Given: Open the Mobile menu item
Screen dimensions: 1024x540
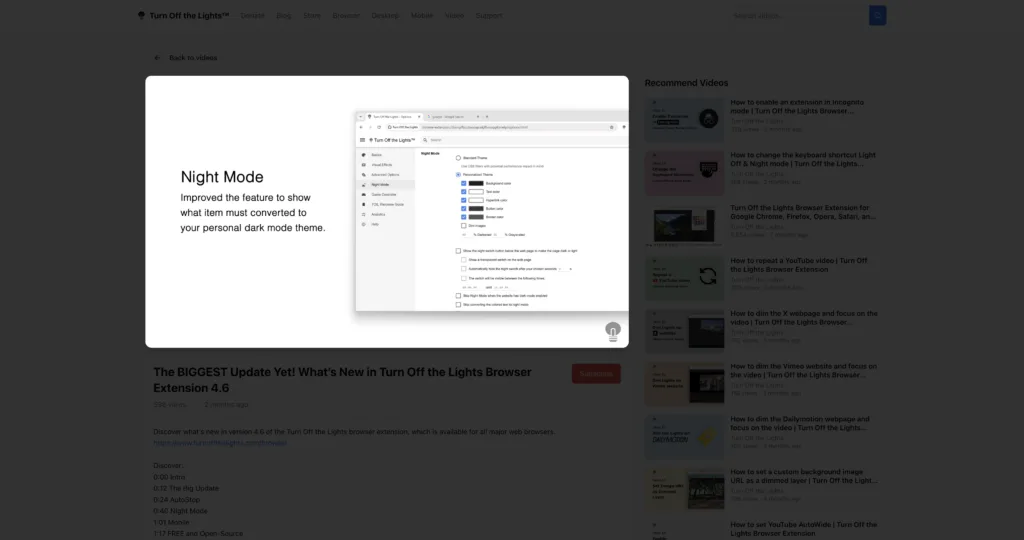Looking at the screenshot, I should (x=421, y=16).
